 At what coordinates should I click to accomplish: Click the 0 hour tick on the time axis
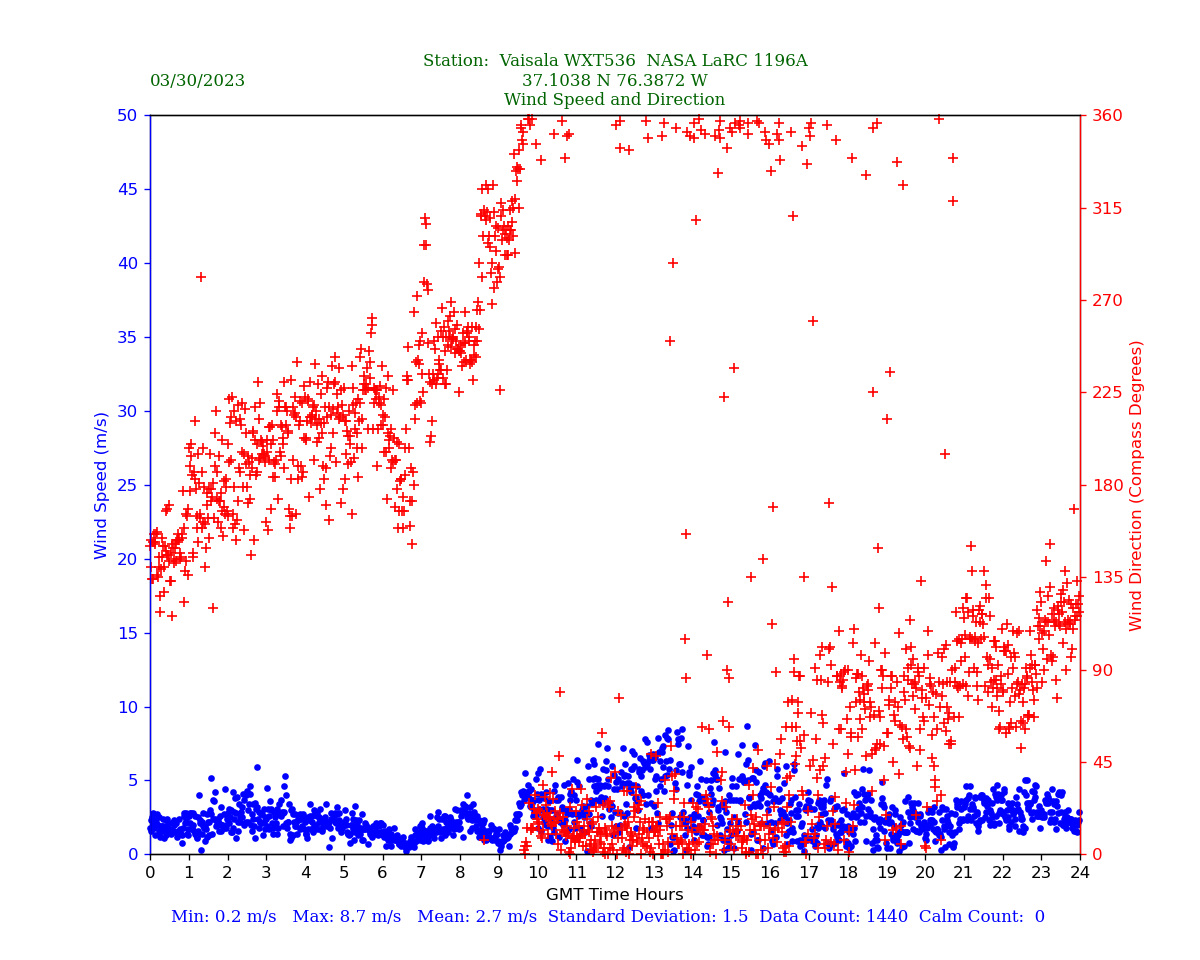pos(150,873)
